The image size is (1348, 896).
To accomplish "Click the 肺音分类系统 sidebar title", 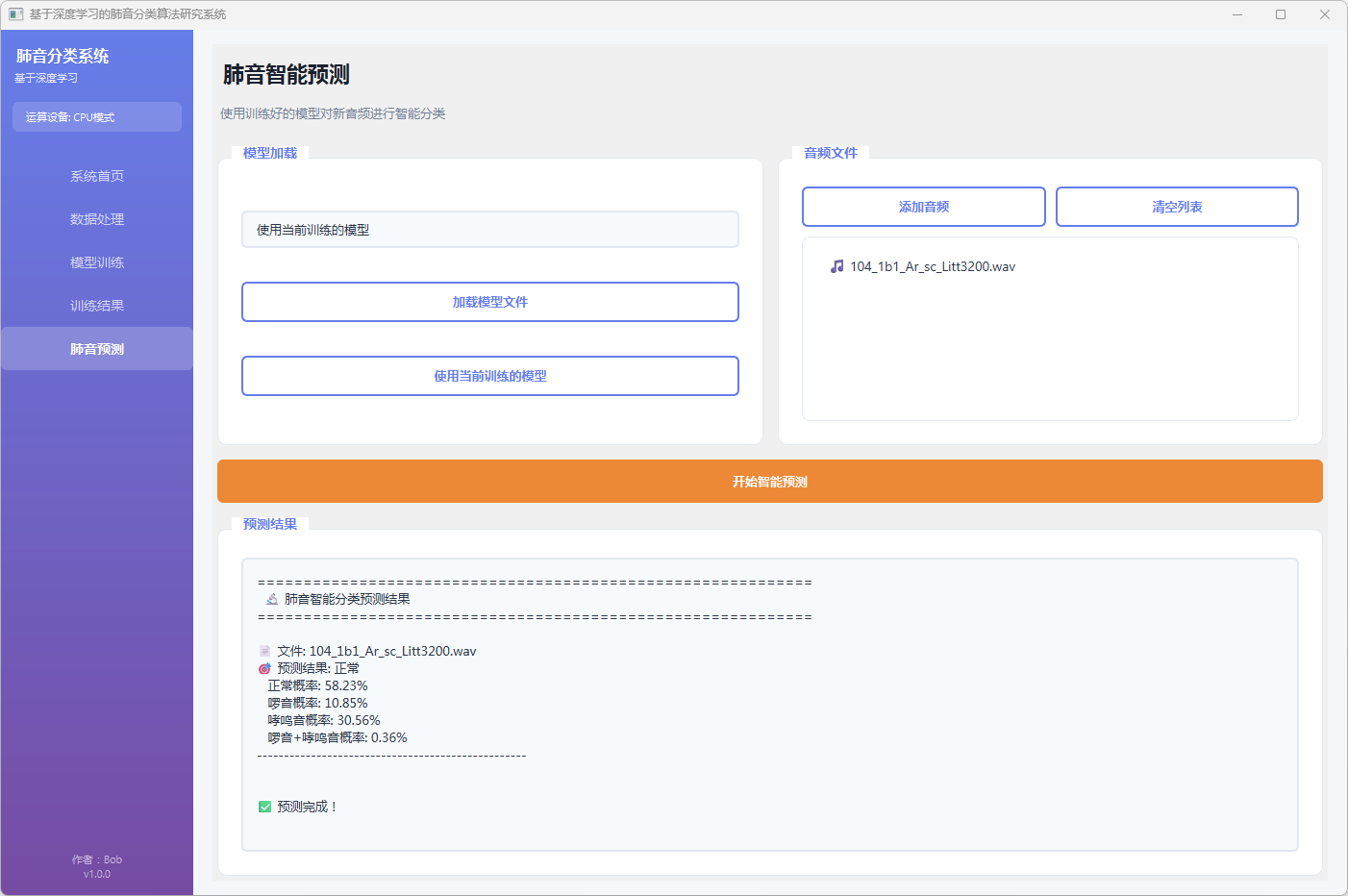I will (62, 56).
